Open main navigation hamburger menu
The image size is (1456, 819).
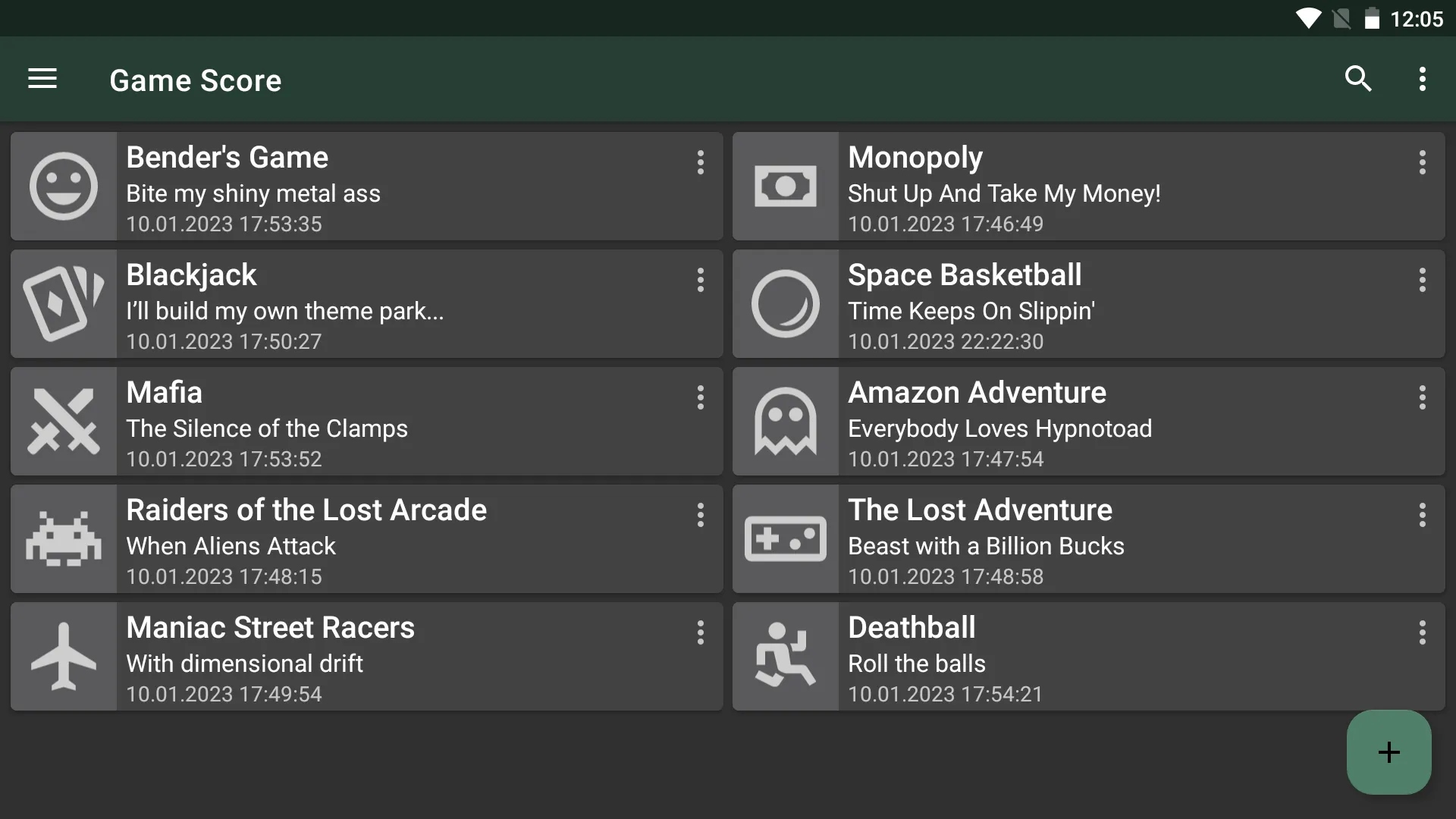click(x=42, y=78)
